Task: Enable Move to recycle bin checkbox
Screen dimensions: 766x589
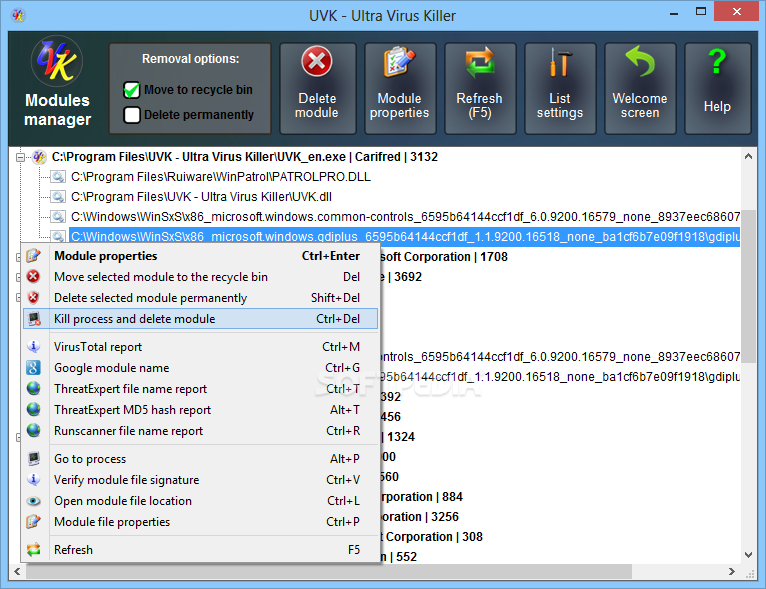Action: point(132,90)
